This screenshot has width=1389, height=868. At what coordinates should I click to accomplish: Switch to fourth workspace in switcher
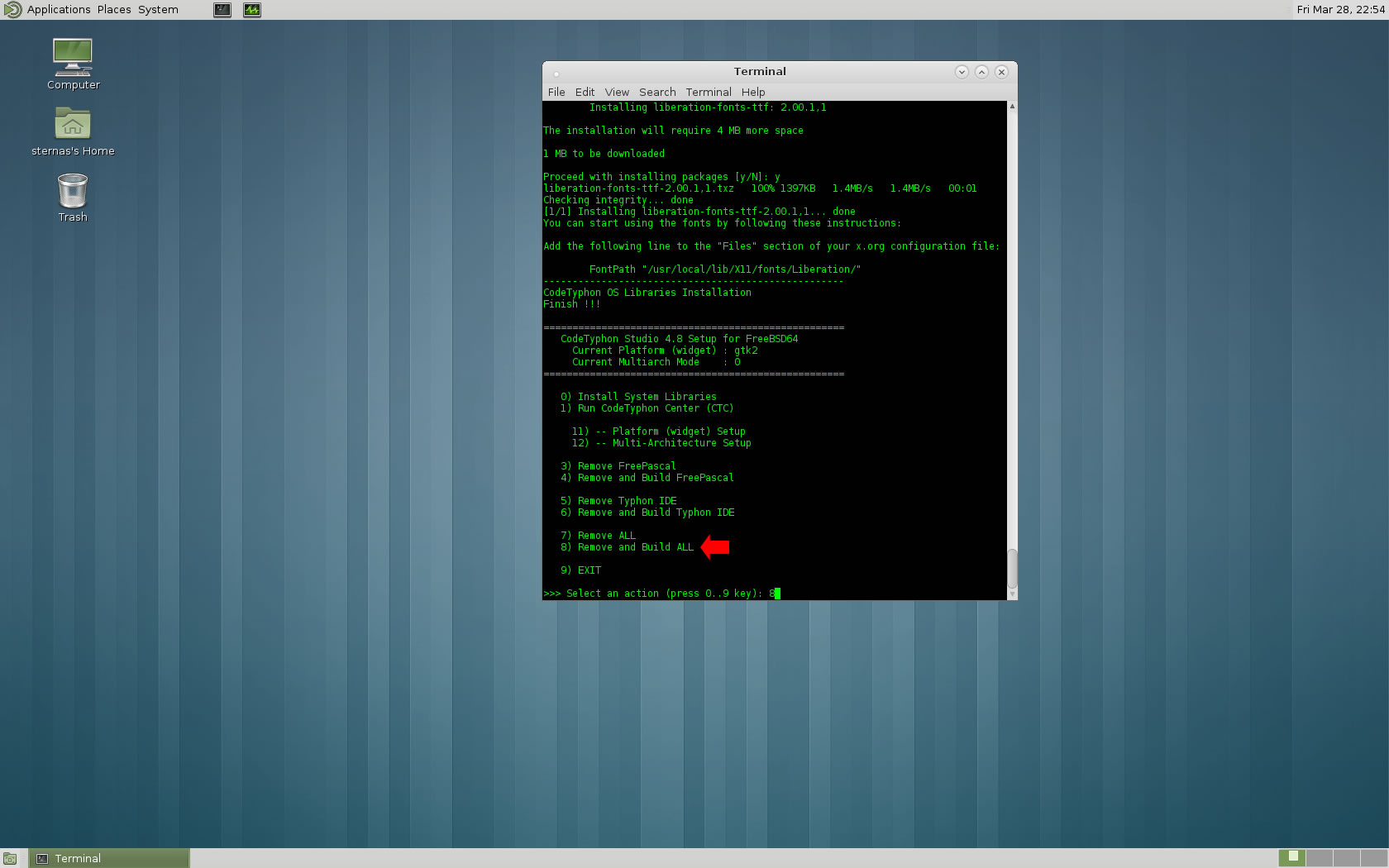tap(1373, 858)
